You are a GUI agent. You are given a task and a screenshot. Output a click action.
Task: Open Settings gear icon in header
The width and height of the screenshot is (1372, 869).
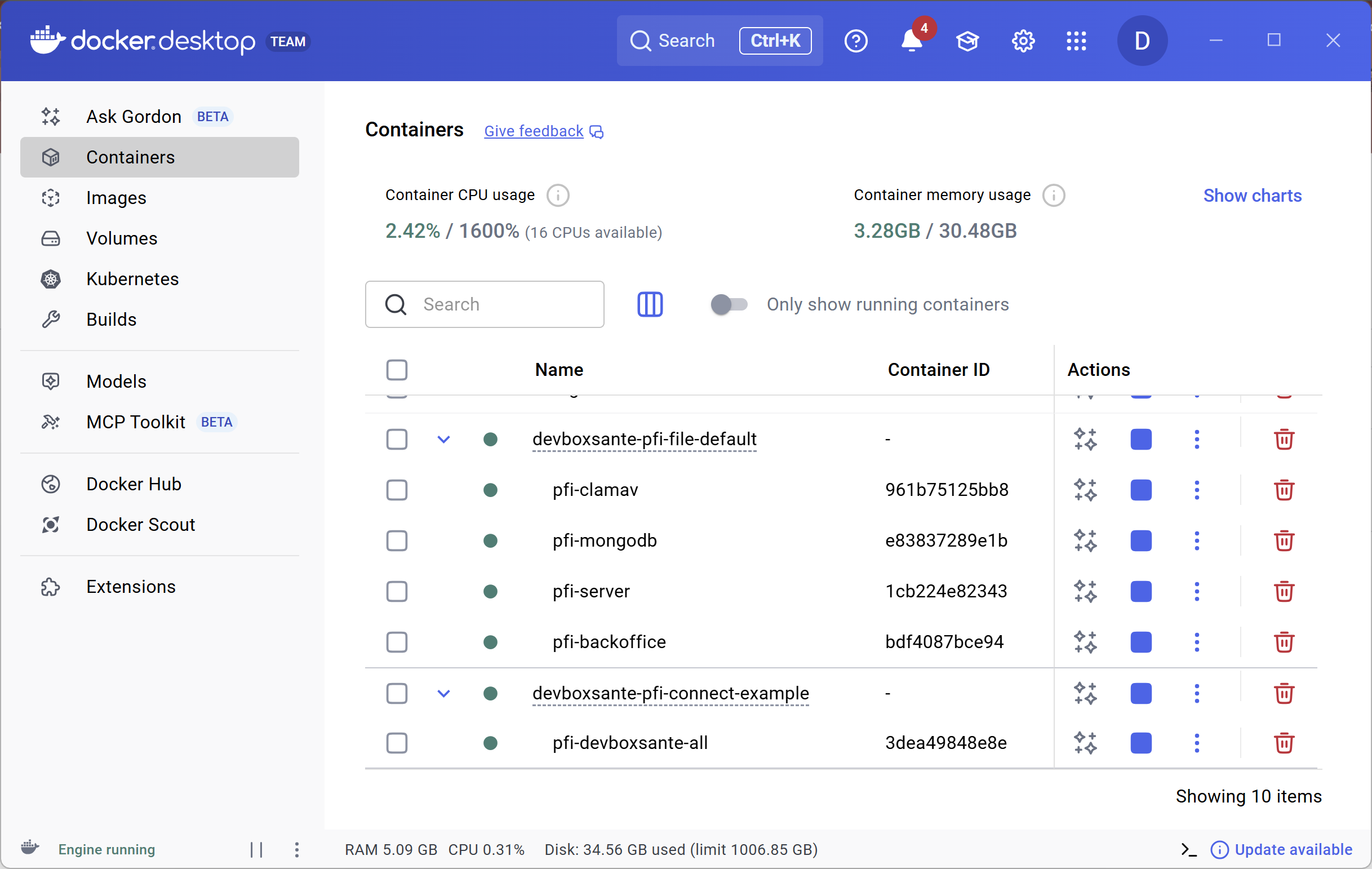[x=1023, y=41]
